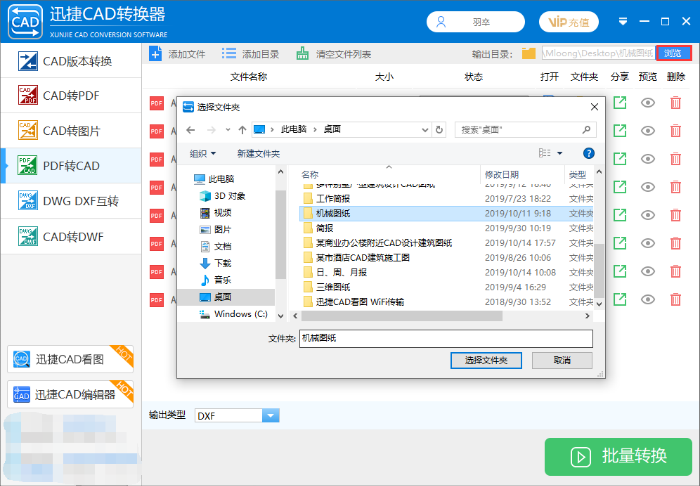Viewport: 700px width, 486px height.
Task: Click the 新建文件夹 new folder button
Action: 258,154
